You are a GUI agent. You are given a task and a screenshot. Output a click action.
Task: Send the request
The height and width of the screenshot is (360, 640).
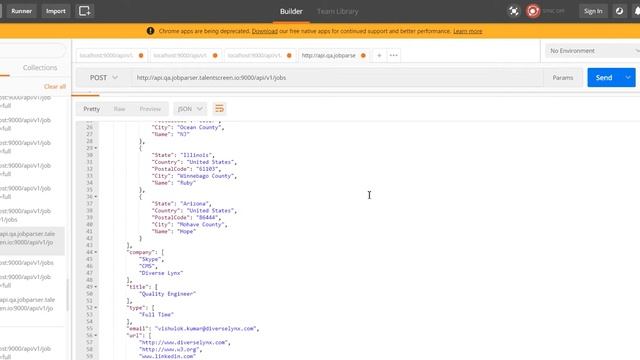click(x=604, y=78)
